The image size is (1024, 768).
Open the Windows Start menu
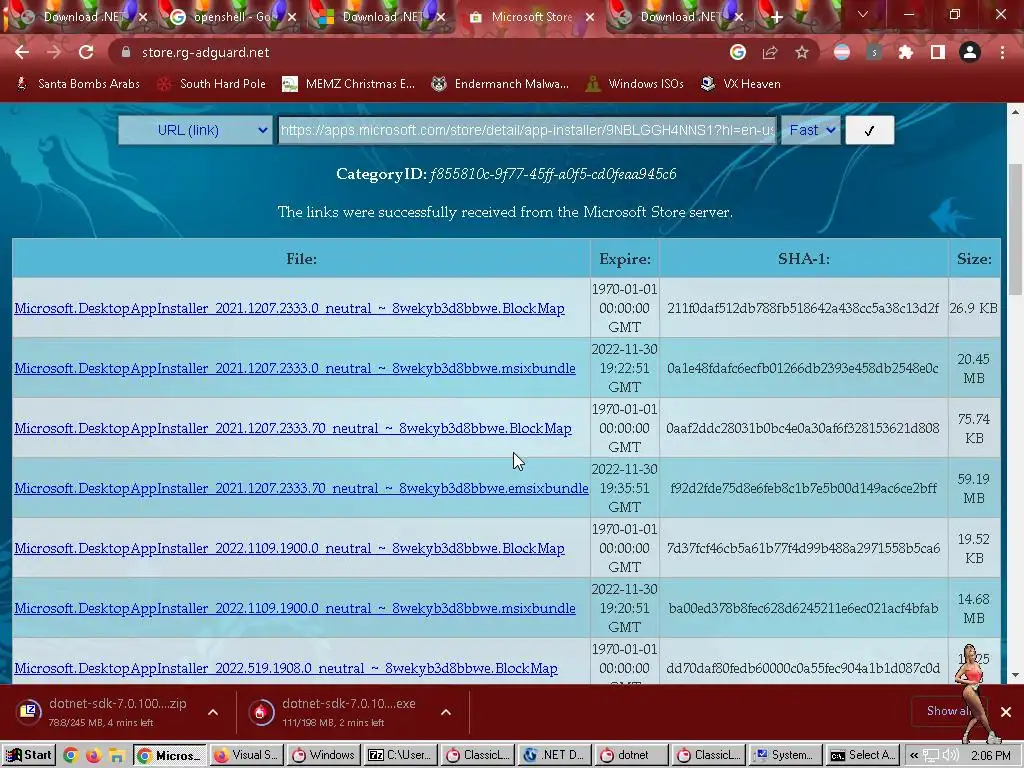point(28,755)
